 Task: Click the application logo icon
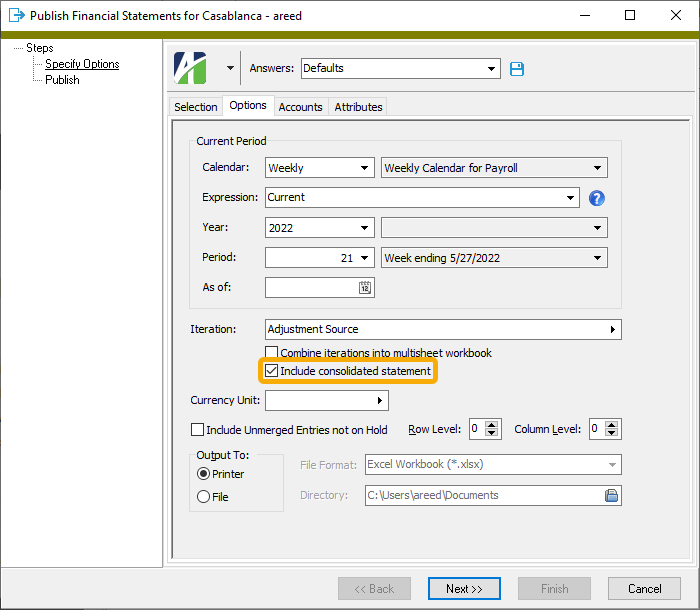[190, 68]
